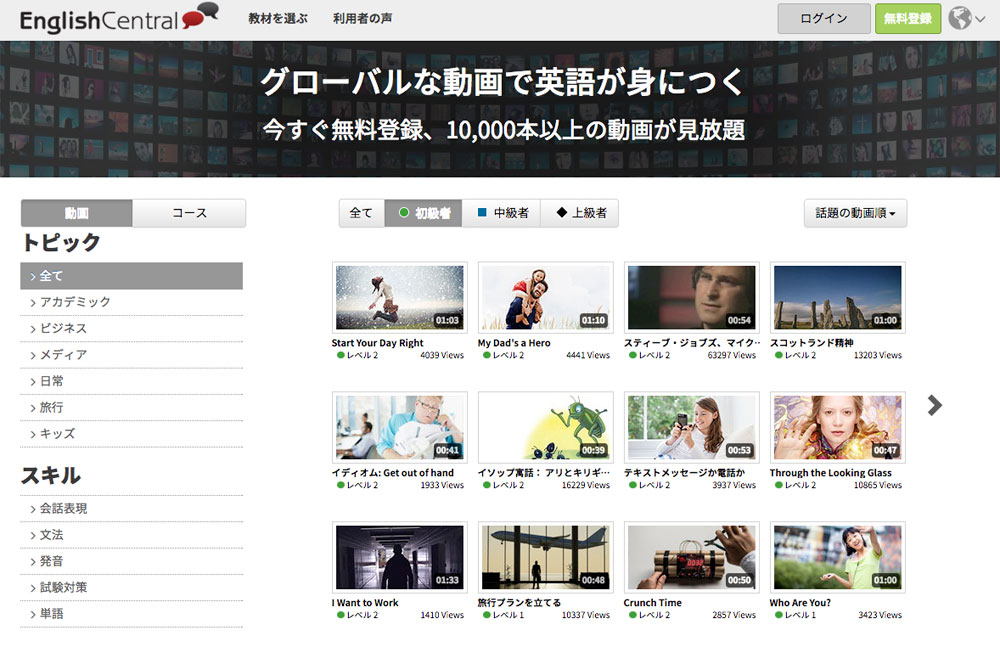Open the Crunch Time video thumbnail
The height and width of the screenshot is (664, 1000).
(692, 557)
